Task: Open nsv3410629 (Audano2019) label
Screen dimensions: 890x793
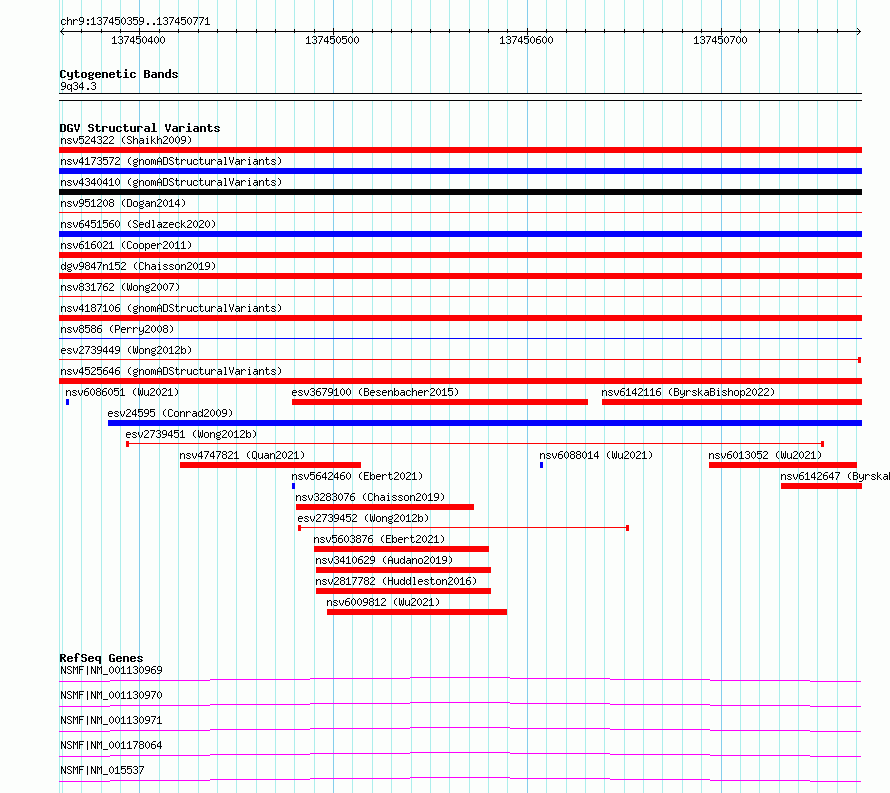Action: coord(384,560)
